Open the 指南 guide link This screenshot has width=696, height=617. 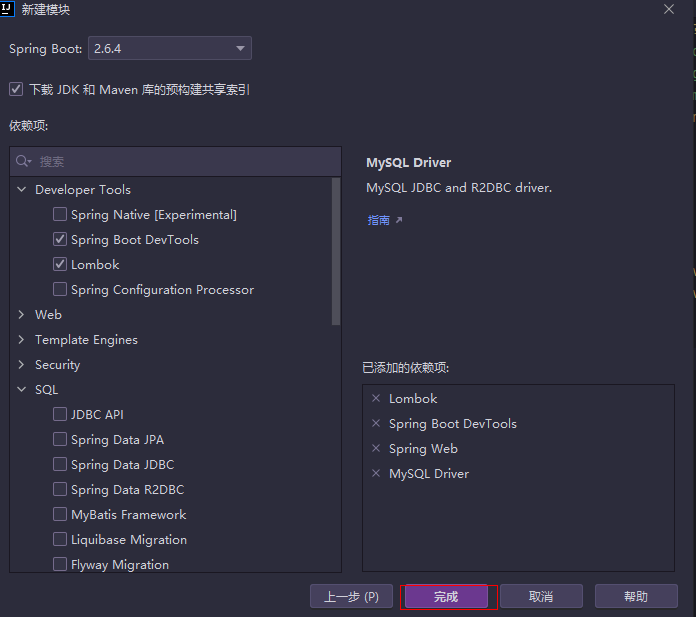click(378, 220)
